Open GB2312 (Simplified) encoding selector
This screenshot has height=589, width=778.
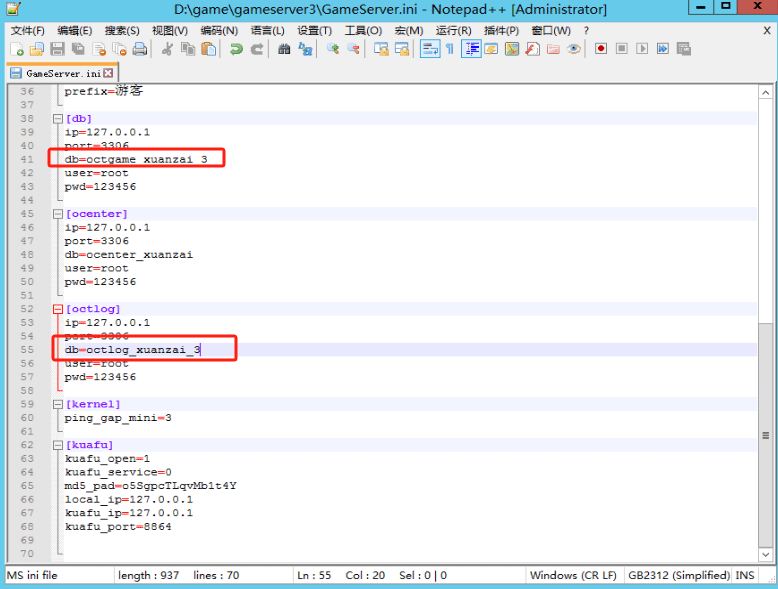[678, 576]
